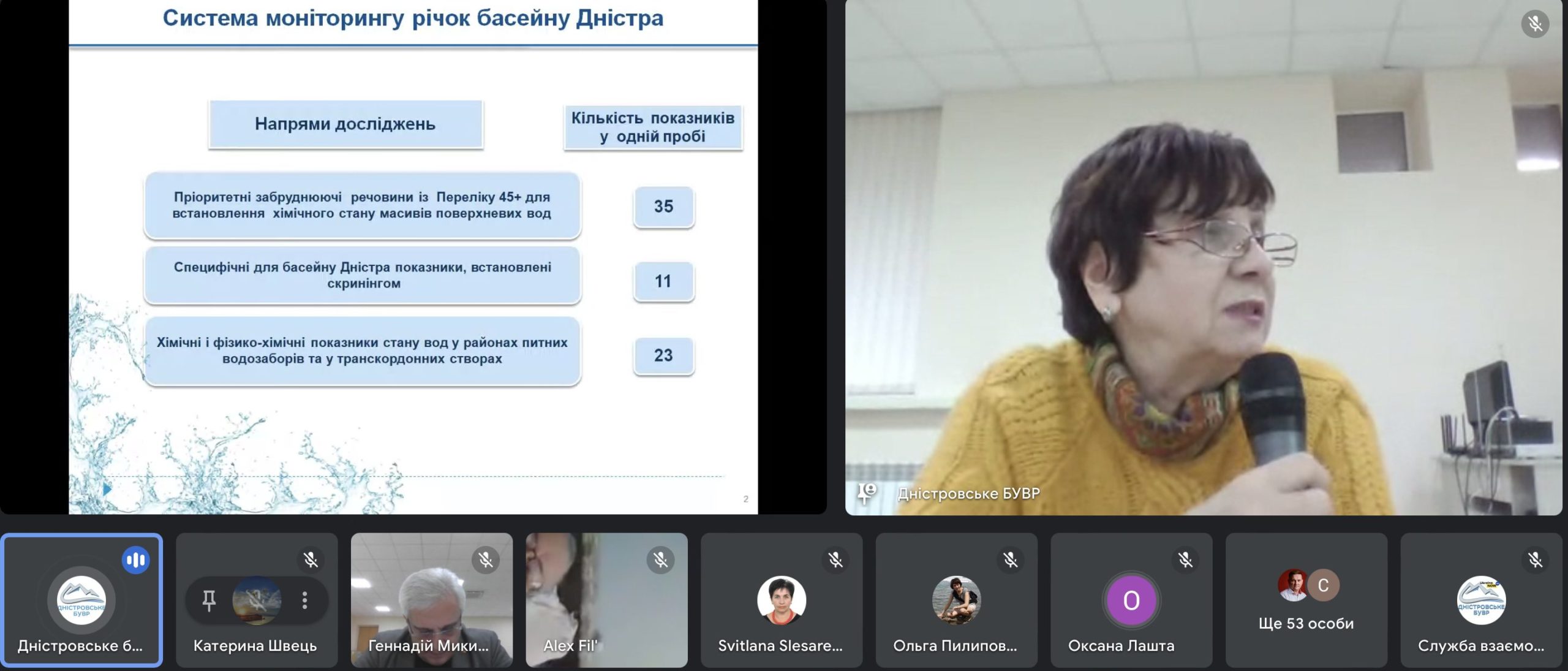
Task: Click mute icon on Катерина Швець's avatar
Action: [x=257, y=600]
